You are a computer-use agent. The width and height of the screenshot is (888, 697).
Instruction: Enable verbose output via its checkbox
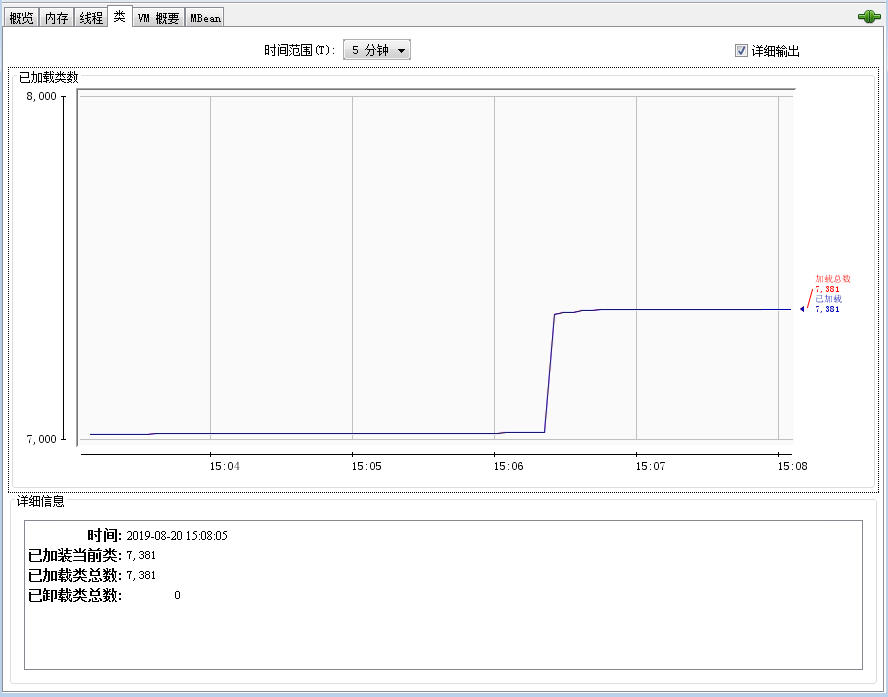[x=742, y=50]
